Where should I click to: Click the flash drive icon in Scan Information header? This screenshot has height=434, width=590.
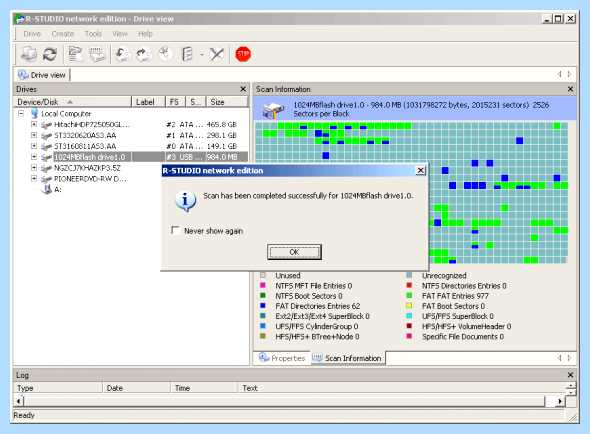click(x=273, y=110)
